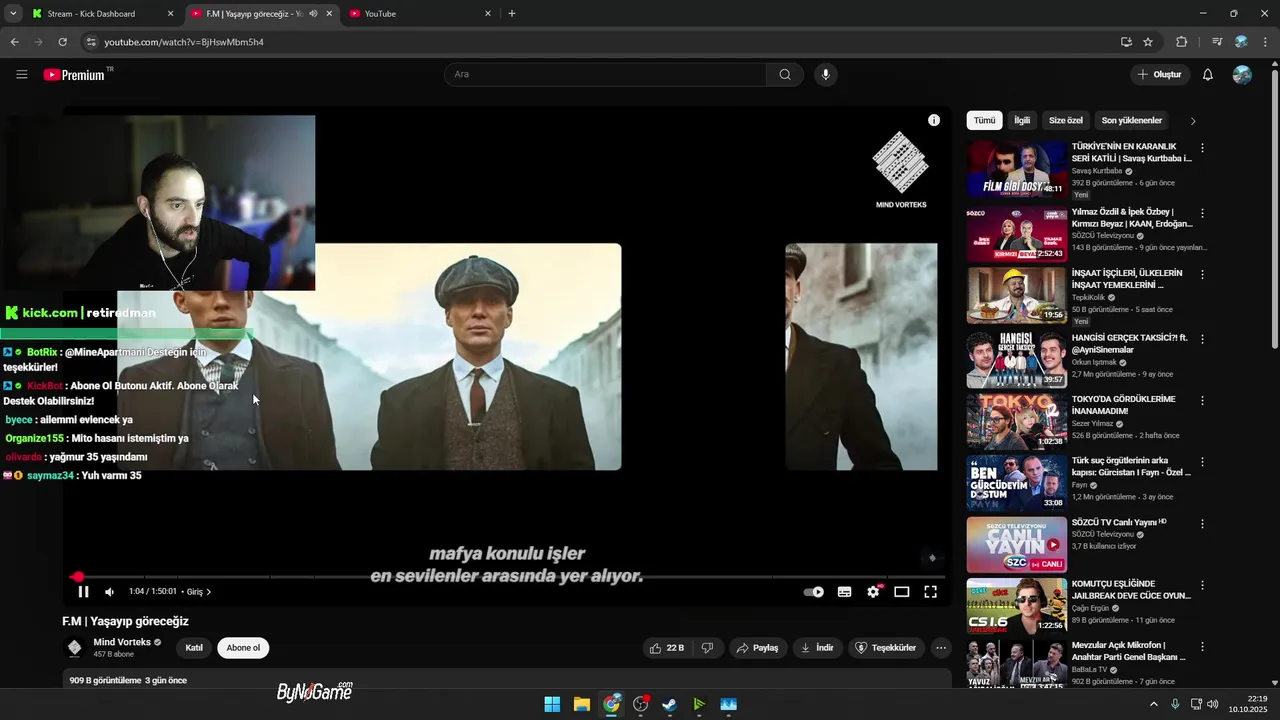Screen dimensions: 1280x720
Task: Send thanks via Teşekkürler button
Action: [x=884, y=648]
